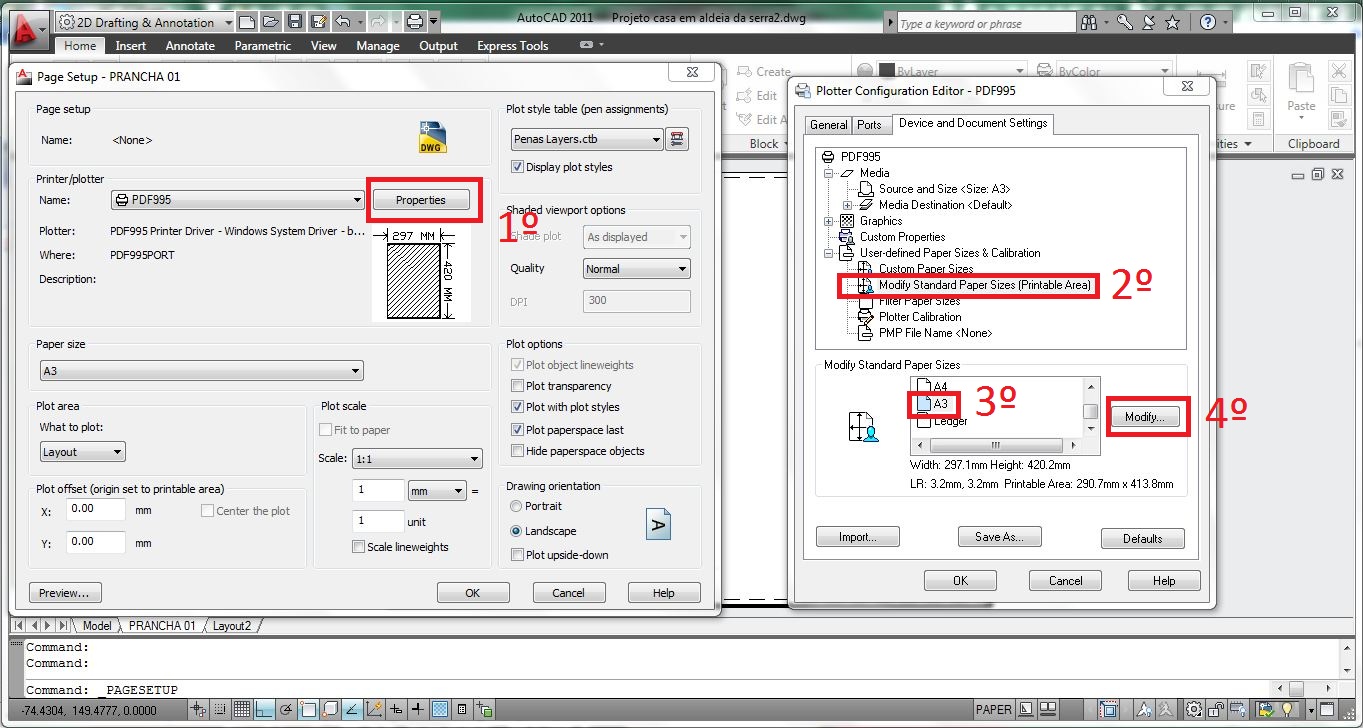The width and height of the screenshot is (1363, 728).
Task: Open the Express Tools ribbon tab
Action: tap(512, 45)
